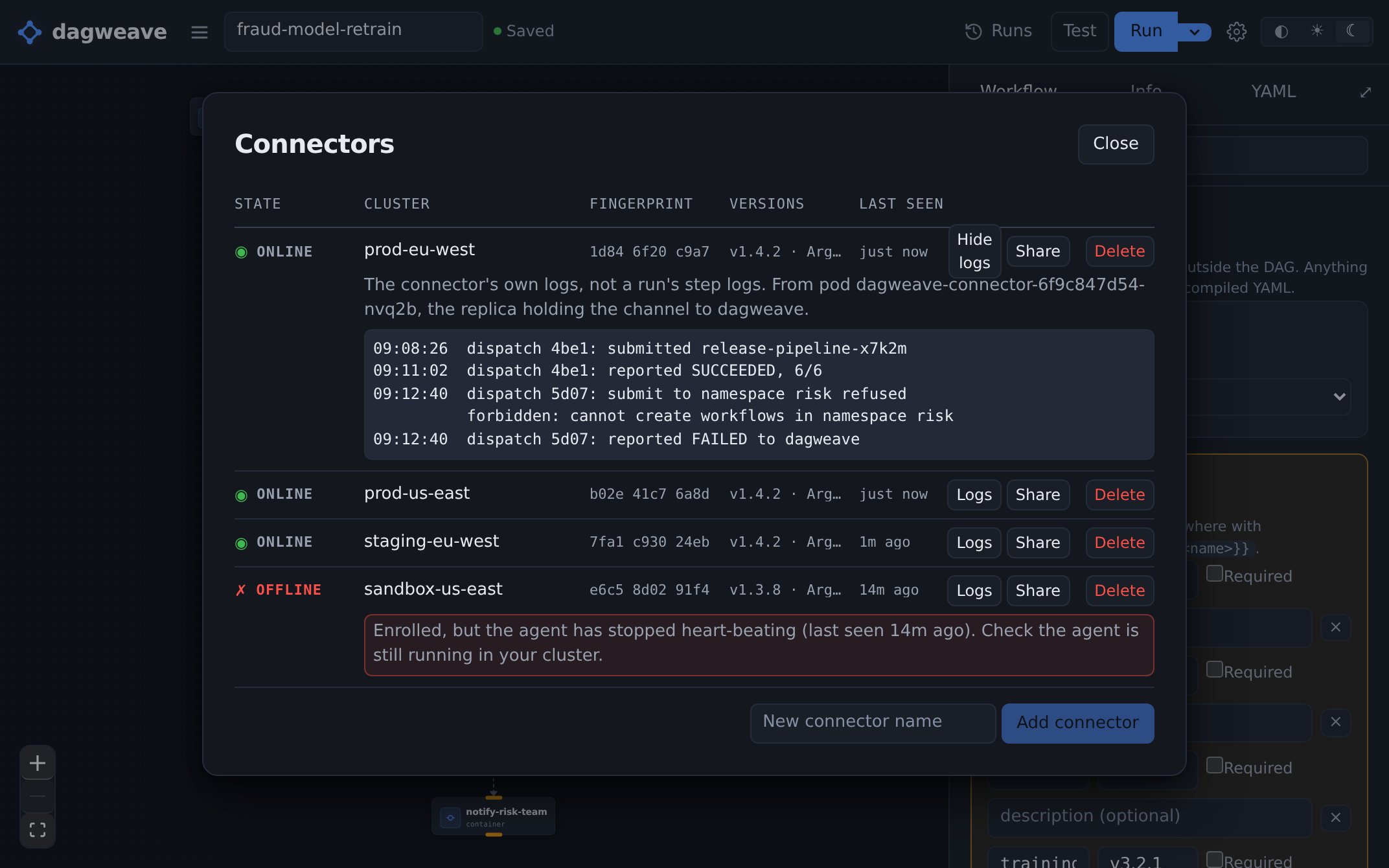Remove the description parameter row with X
Screen dimensions: 1389x868
click(1335, 817)
